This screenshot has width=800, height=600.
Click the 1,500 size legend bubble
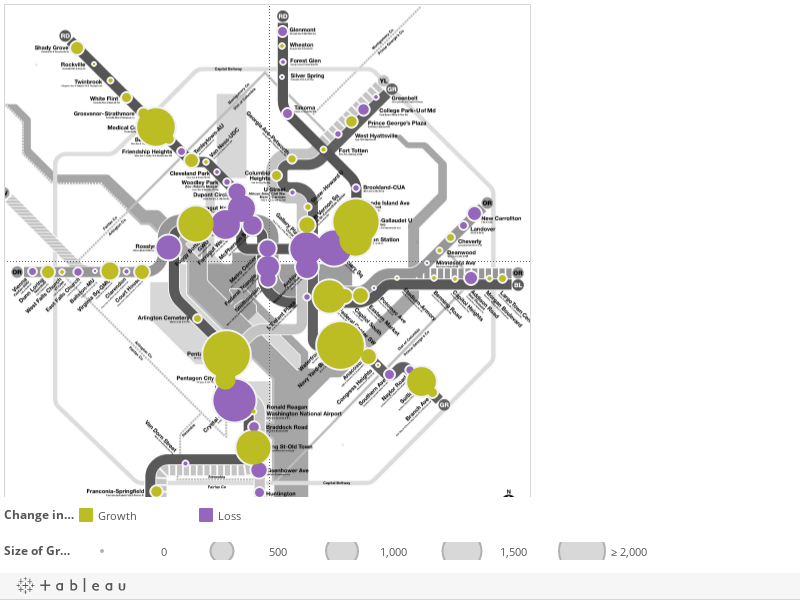tap(461, 551)
